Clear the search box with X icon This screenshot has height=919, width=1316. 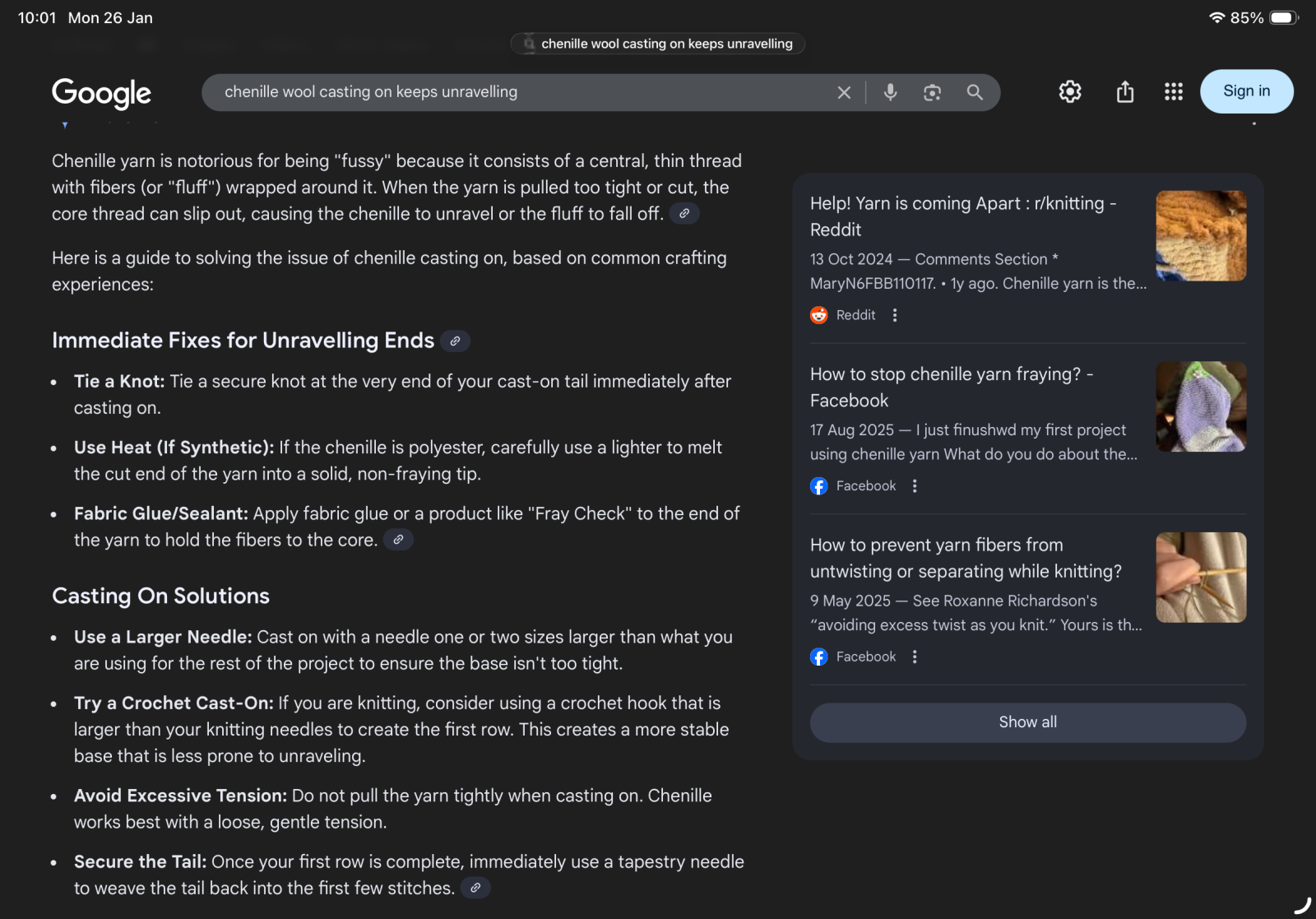tap(844, 92)
